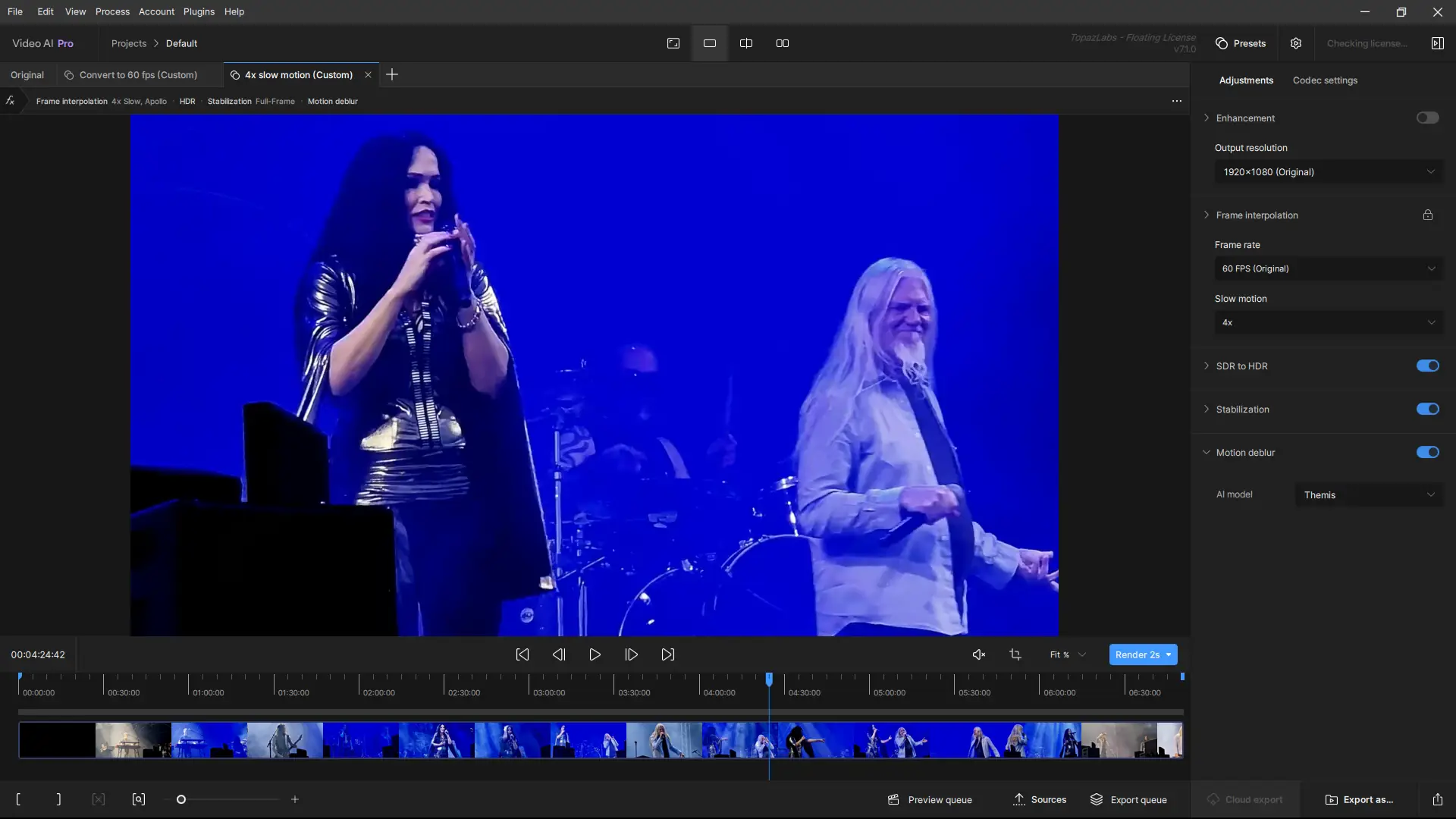Switch to the Codec settings tab

1325,80
